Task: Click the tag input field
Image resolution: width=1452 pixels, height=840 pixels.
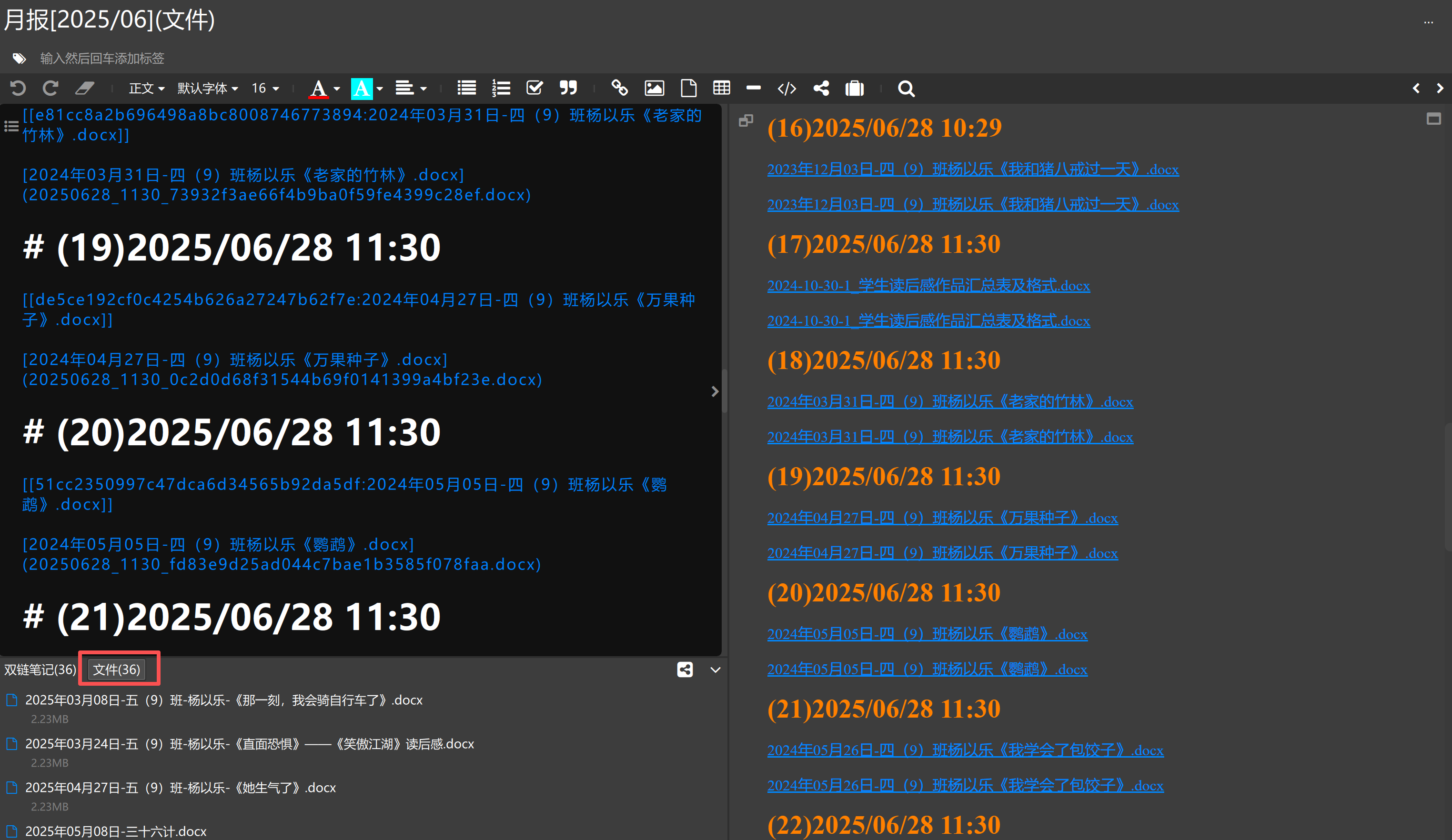Action: click(102, 58)
